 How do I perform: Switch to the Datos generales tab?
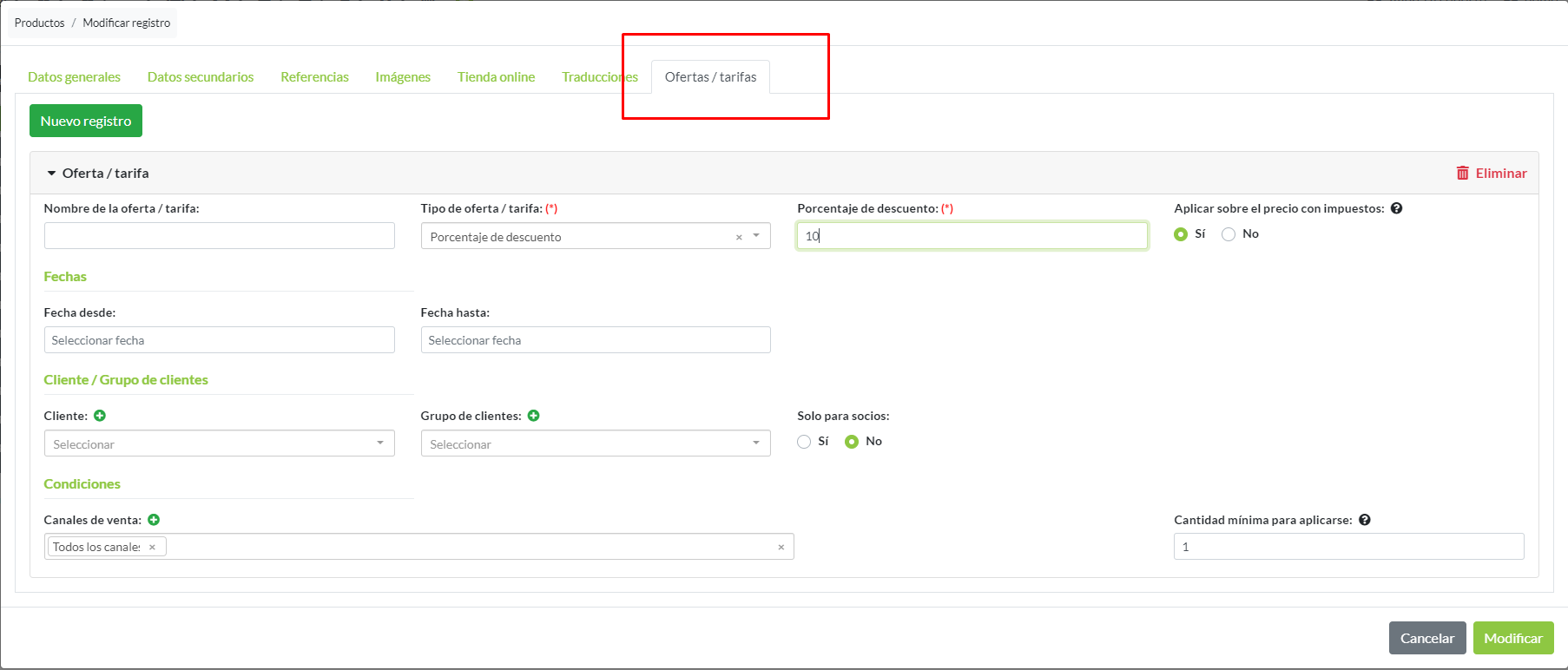click(74, 77)
